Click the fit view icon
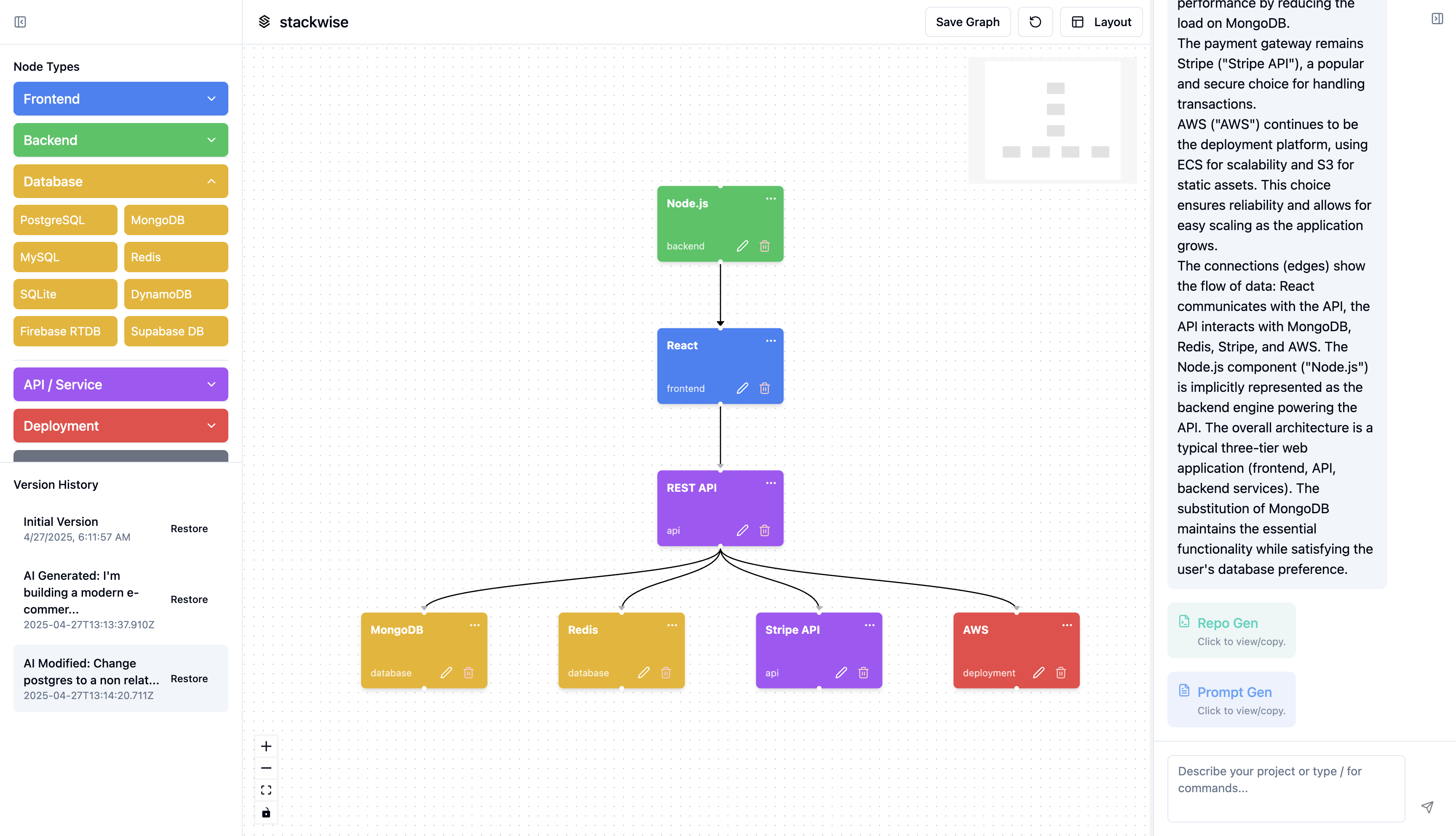 pyautogui.click(x=266, y=790)
